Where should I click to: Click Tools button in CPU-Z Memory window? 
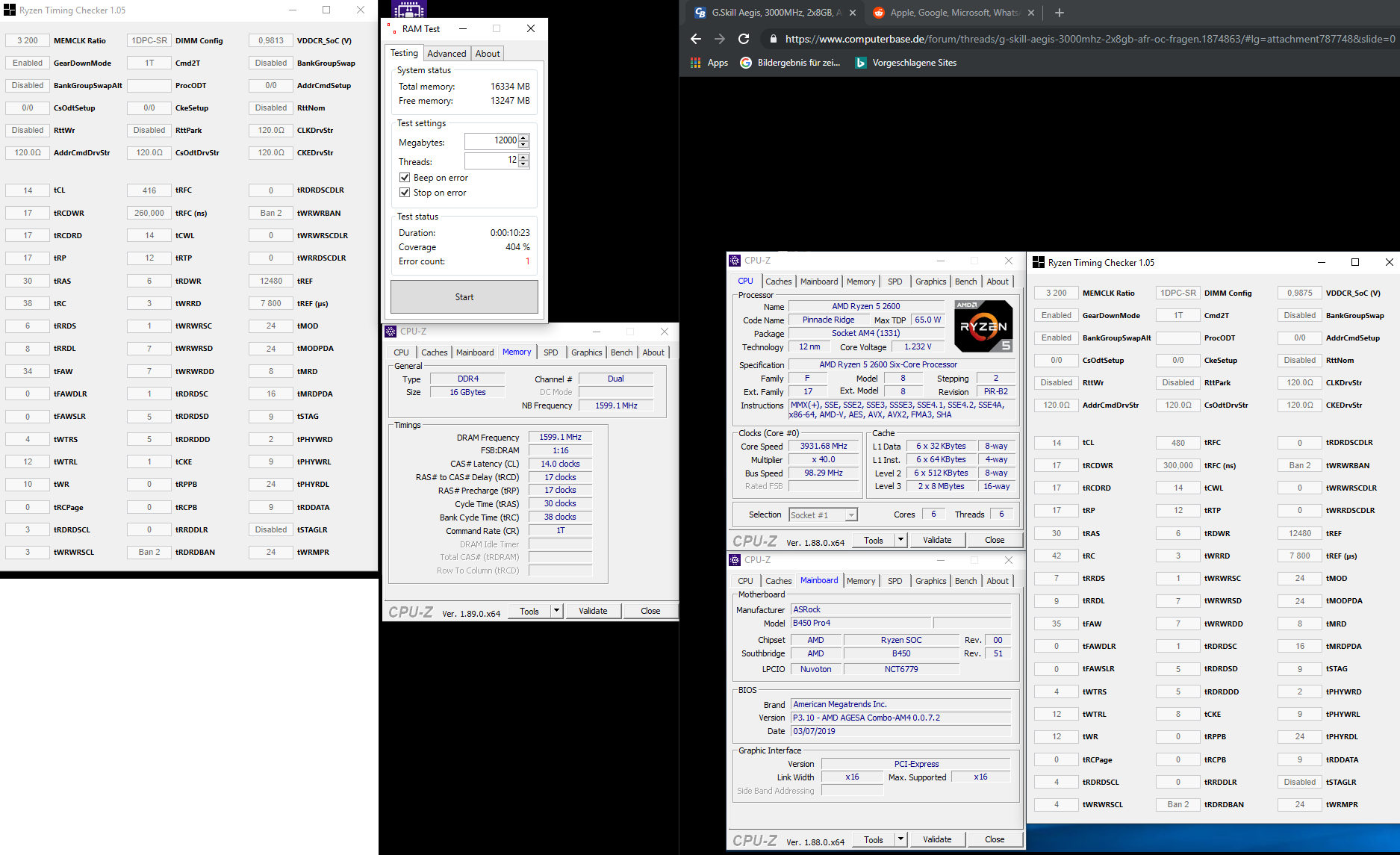pos(529,611)
